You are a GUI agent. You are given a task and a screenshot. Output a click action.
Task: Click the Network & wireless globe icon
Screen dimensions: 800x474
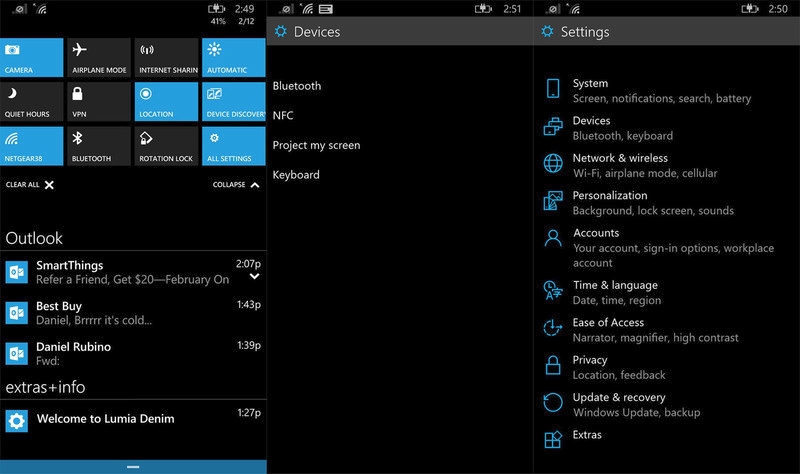(x=553, y=163)
